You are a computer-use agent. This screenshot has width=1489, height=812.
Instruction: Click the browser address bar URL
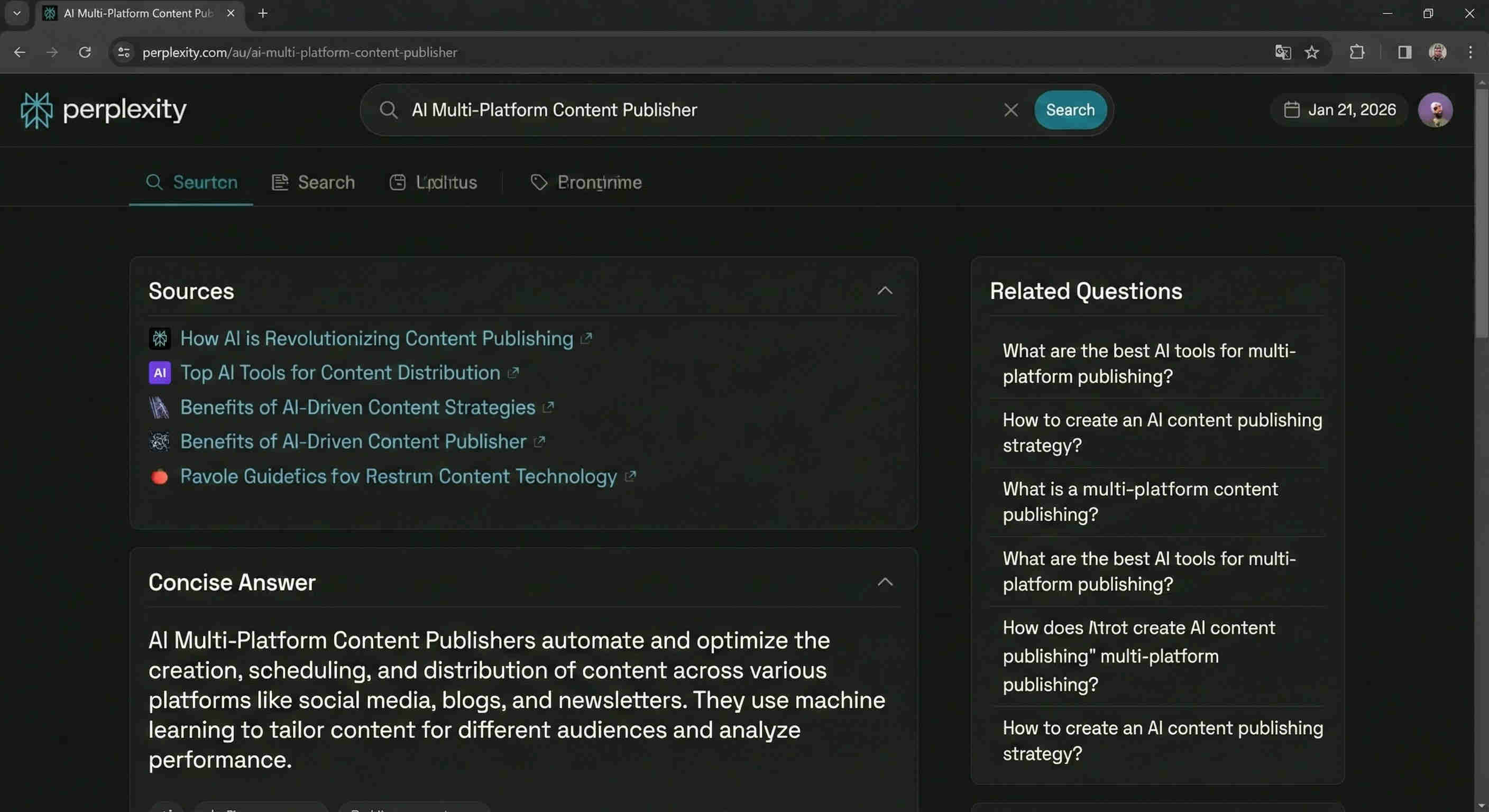299,52
